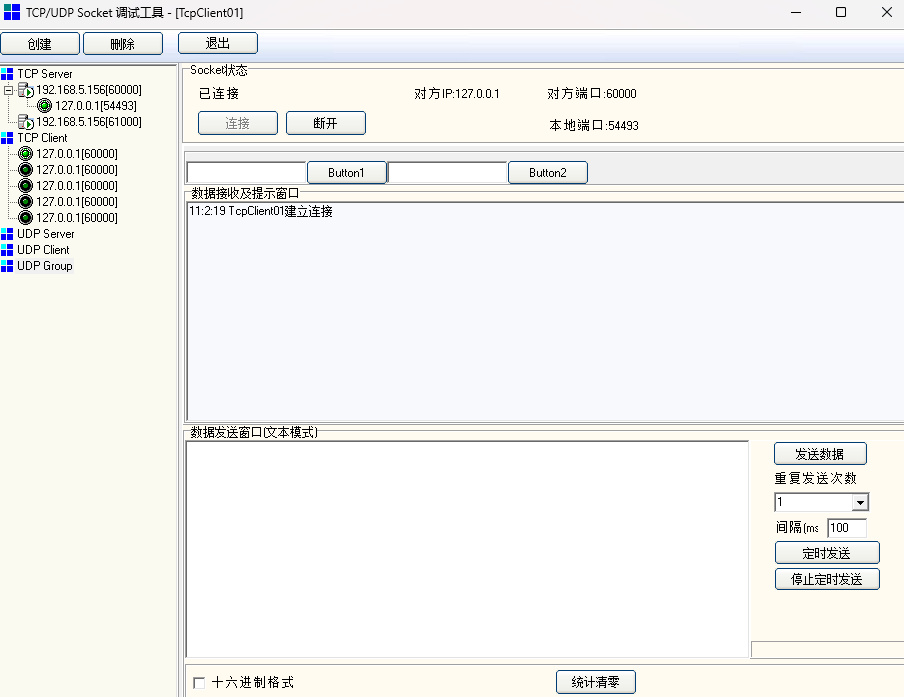Click the 192.168.5.156[60000] server icon
The width and height of the screenshot is (904, 697).
pos(26,90)
